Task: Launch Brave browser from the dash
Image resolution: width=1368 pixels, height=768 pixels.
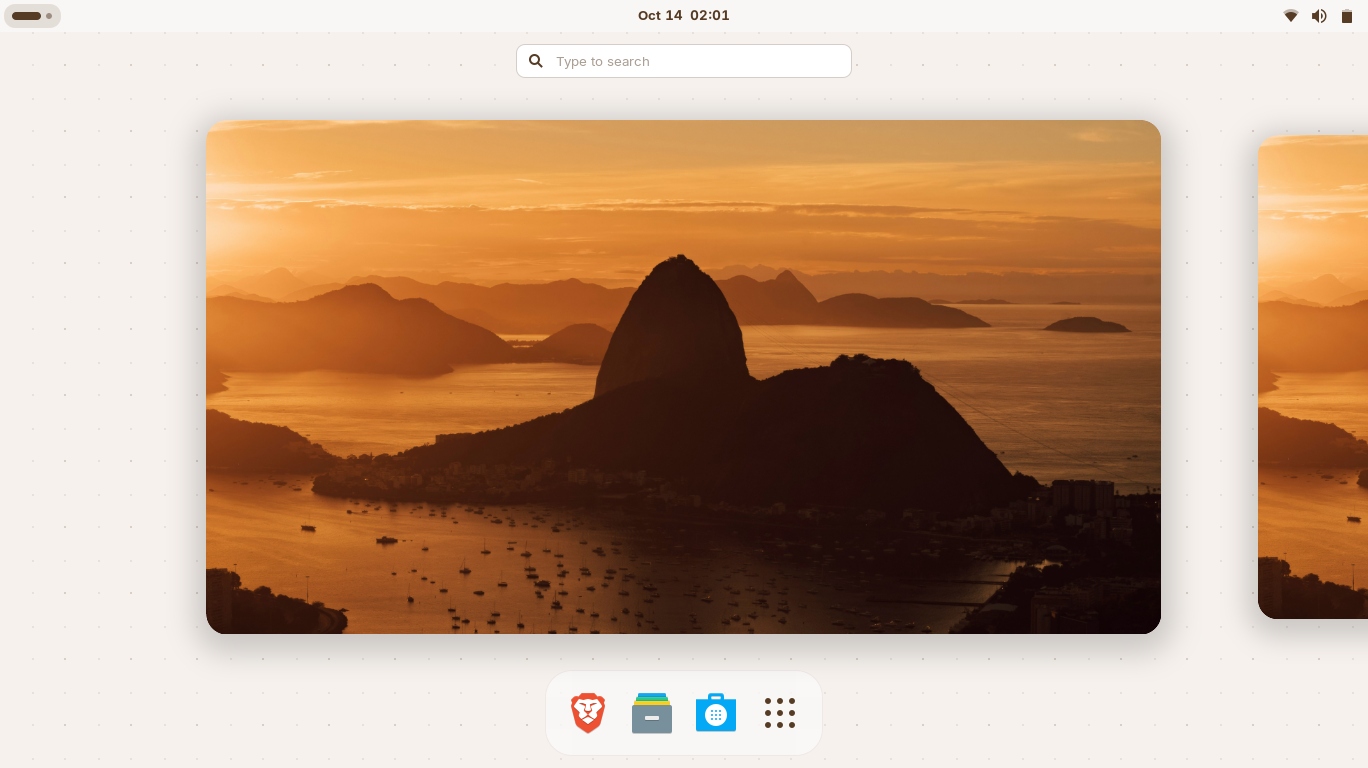Action: (588, 713)
